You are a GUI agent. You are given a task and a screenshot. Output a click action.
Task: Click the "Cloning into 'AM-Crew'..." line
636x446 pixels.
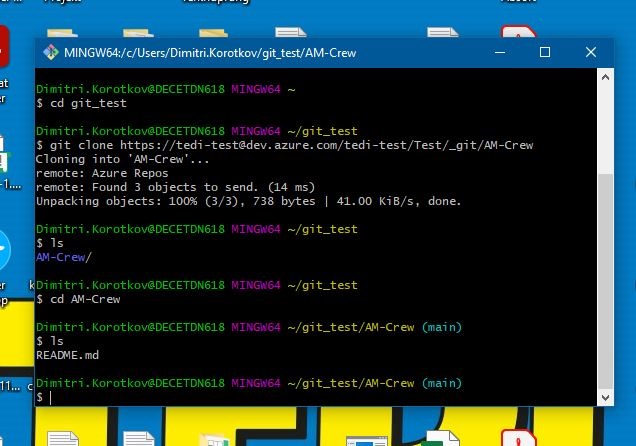[x=122, y=159]
